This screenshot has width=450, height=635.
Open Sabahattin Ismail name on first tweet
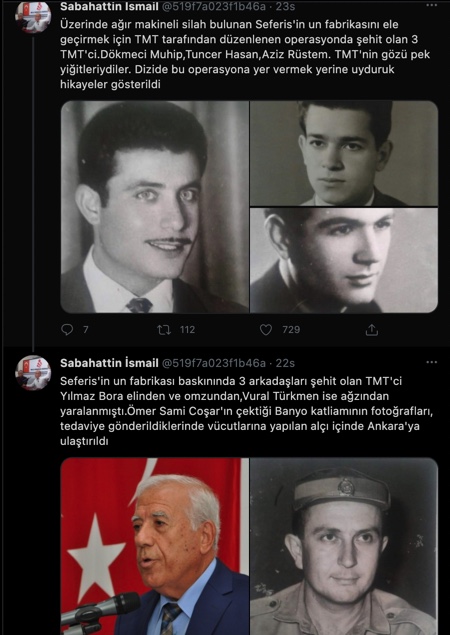coord(109,6)
